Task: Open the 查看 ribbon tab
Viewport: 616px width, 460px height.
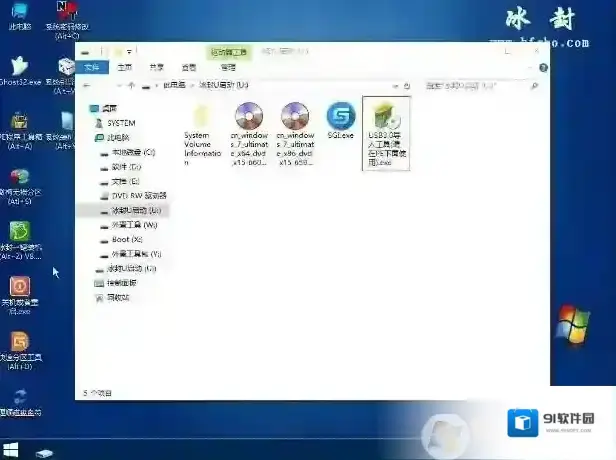Action: [x=189, y=68]
